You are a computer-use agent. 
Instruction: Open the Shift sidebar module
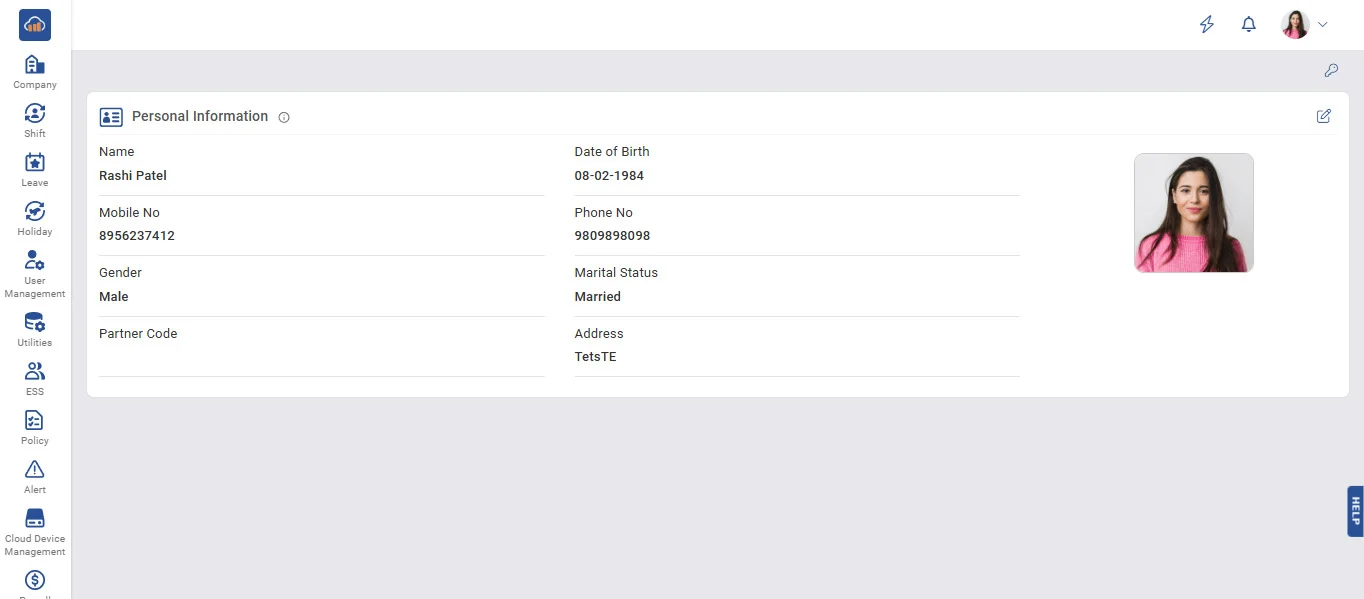35,119
